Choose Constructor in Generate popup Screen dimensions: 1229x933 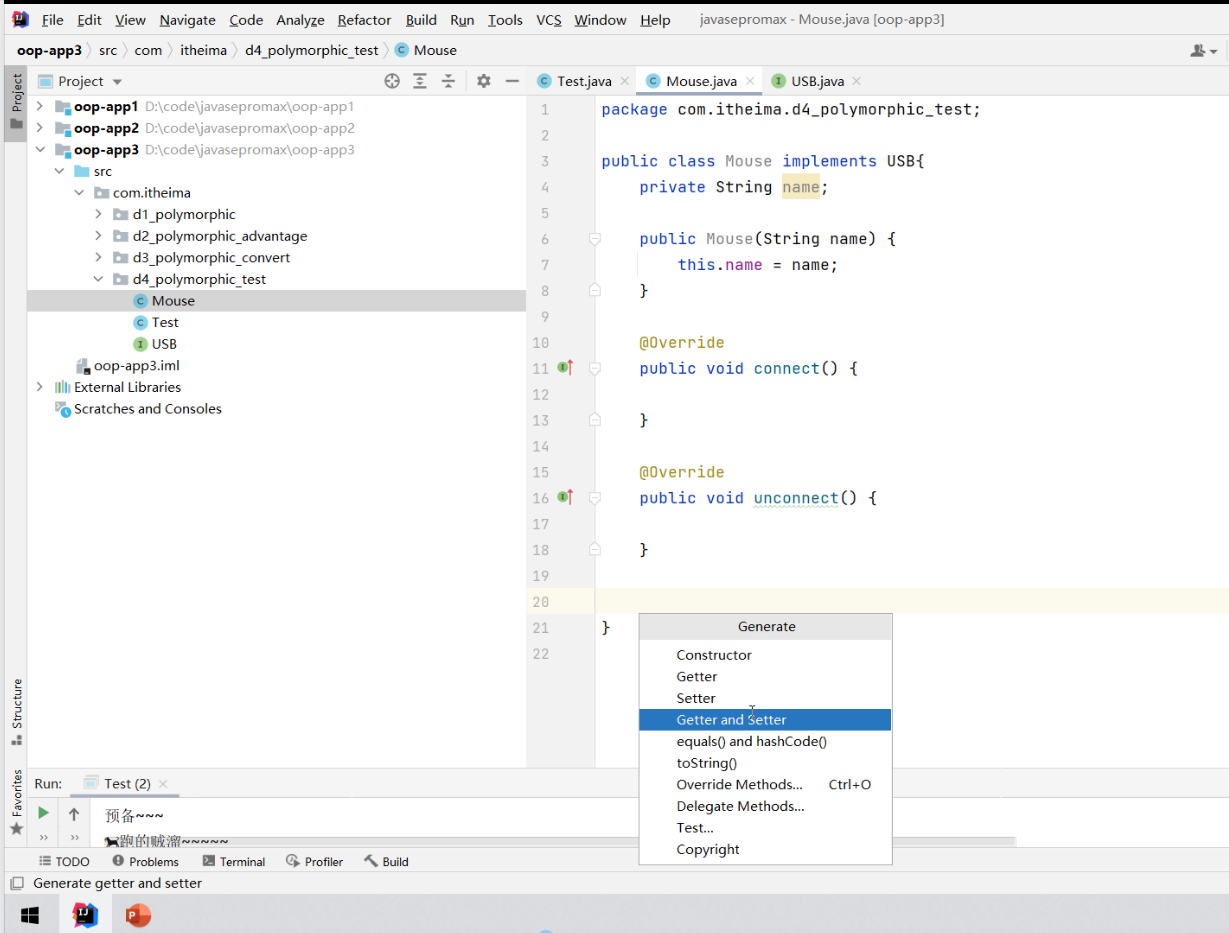click(x=765, y=655)
